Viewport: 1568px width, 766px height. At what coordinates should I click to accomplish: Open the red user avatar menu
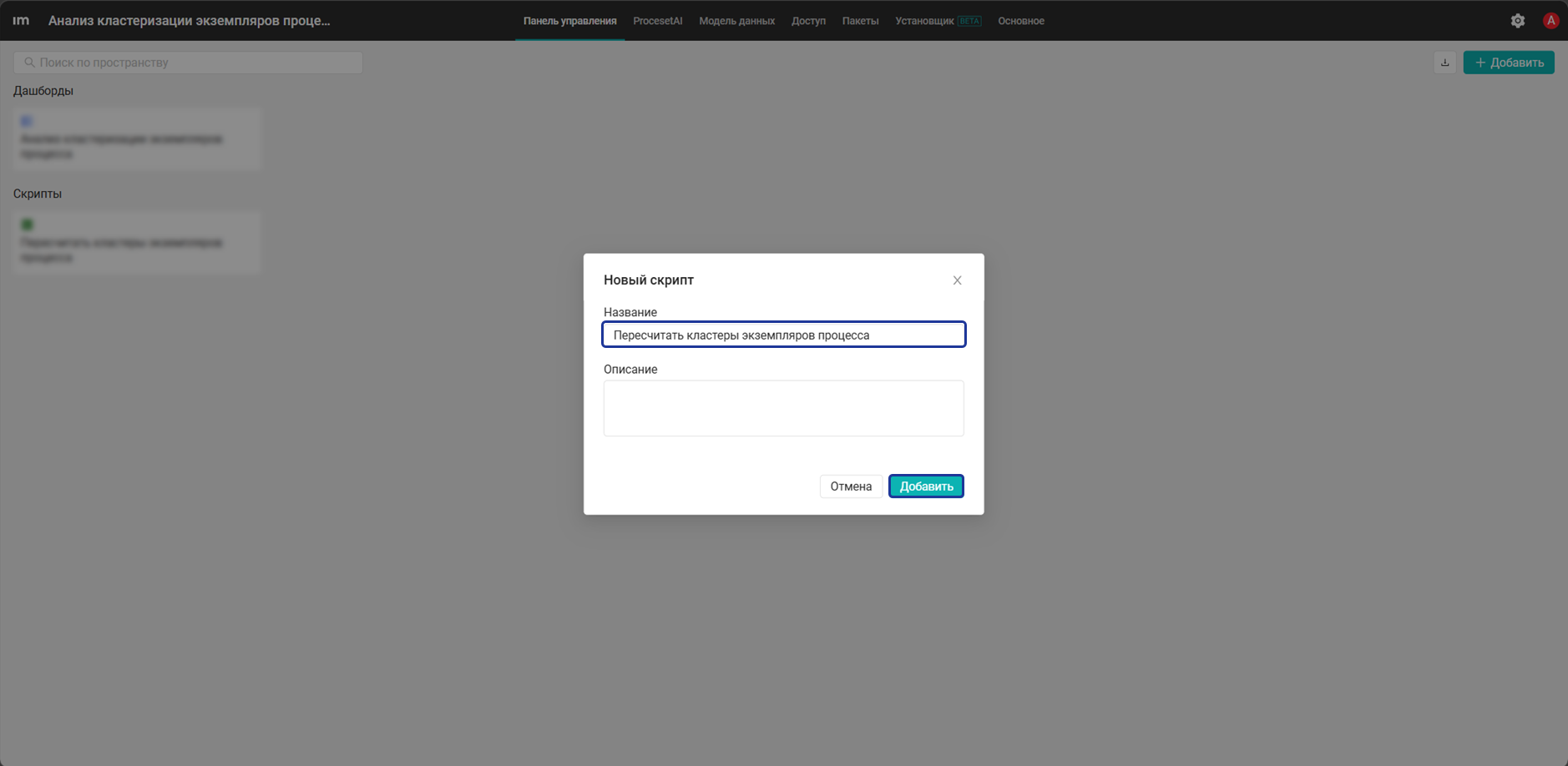pos(1550,21)
